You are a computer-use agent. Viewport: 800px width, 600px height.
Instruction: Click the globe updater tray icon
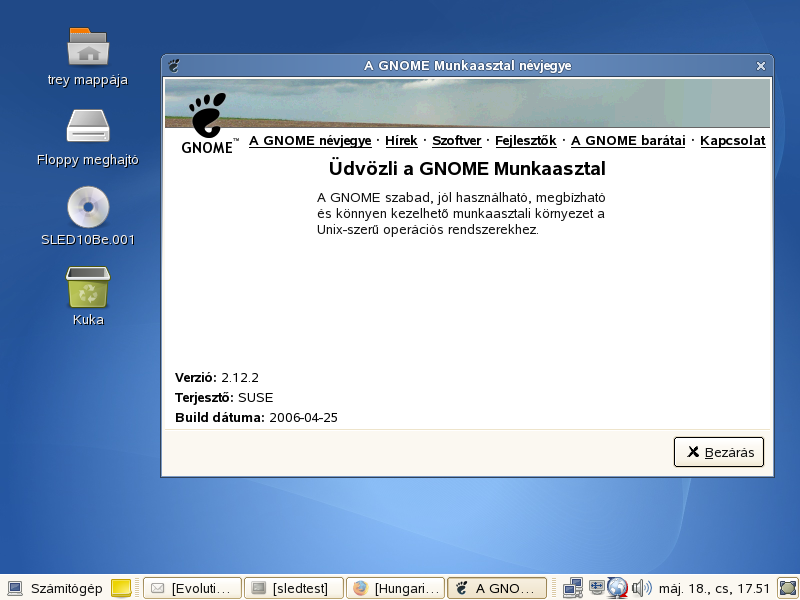tap(617, 588)
